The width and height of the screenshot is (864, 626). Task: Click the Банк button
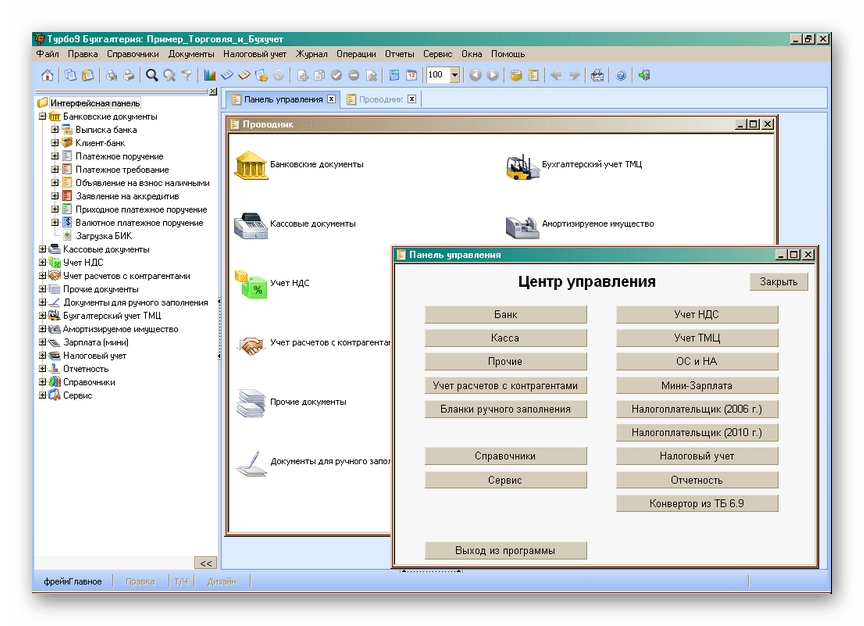tap(505, 315)
